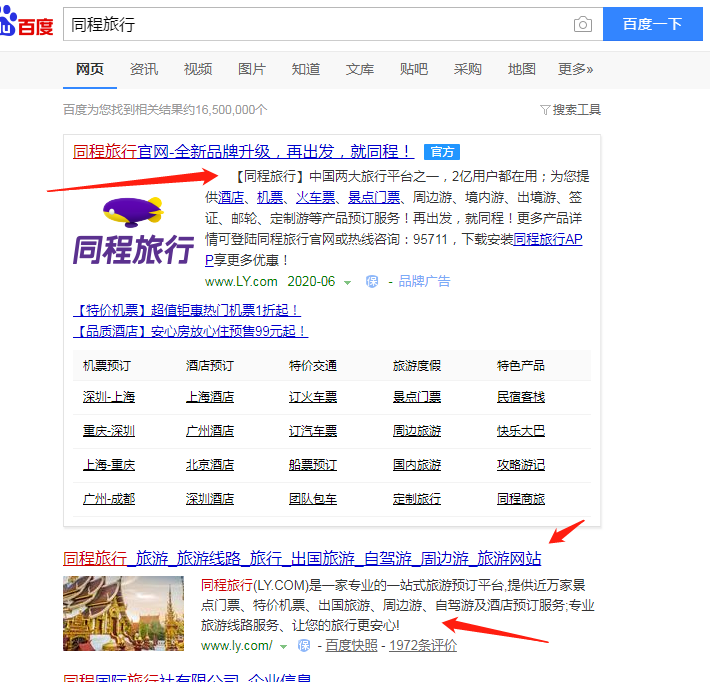The width and height of the screenshot is (710, 682).
Task: Open the 图片 tab
Action: click(252, 69)
